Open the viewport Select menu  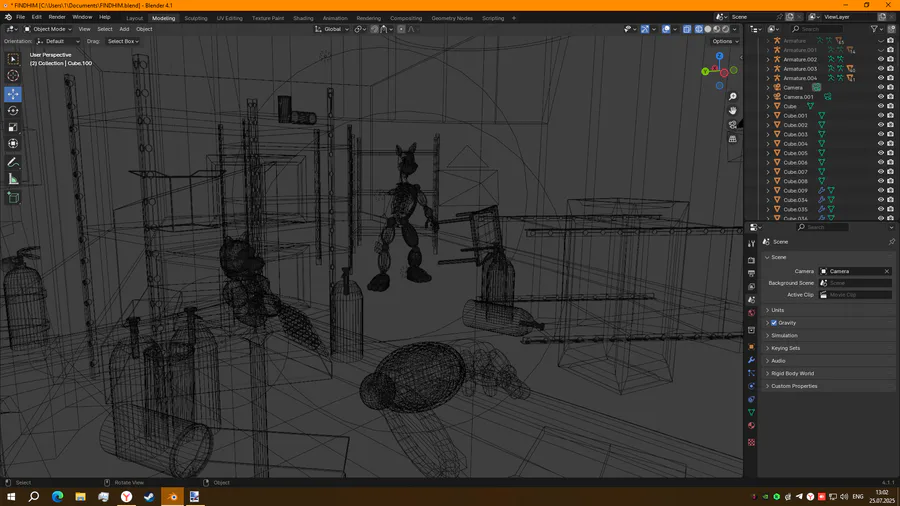[x=104, y=29]
